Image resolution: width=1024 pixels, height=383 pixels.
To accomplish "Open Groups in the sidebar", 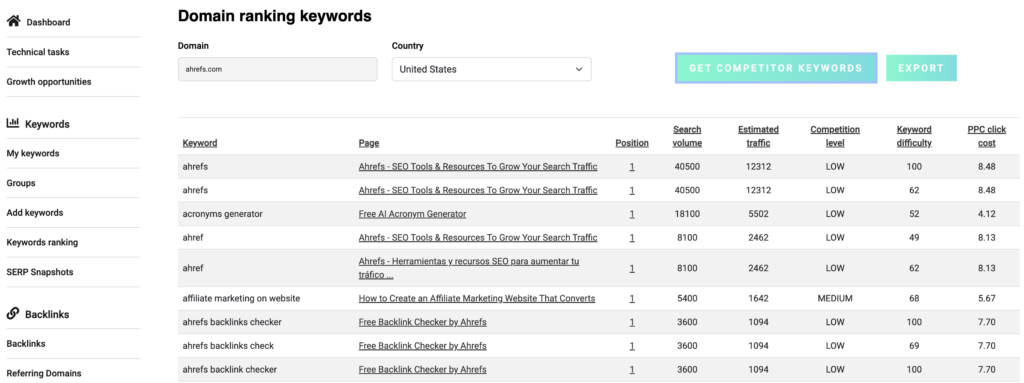I will pos(21,183).
